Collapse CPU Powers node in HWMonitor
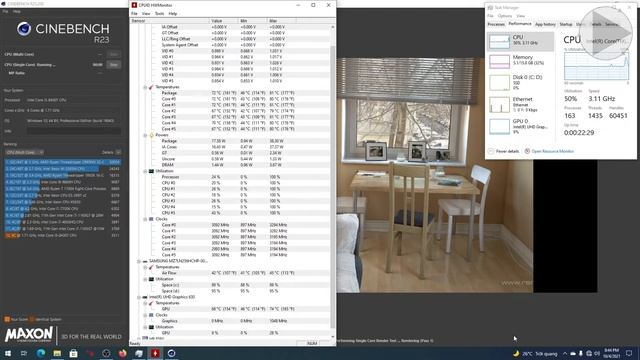Screen dimensions: 640x360 145,135
